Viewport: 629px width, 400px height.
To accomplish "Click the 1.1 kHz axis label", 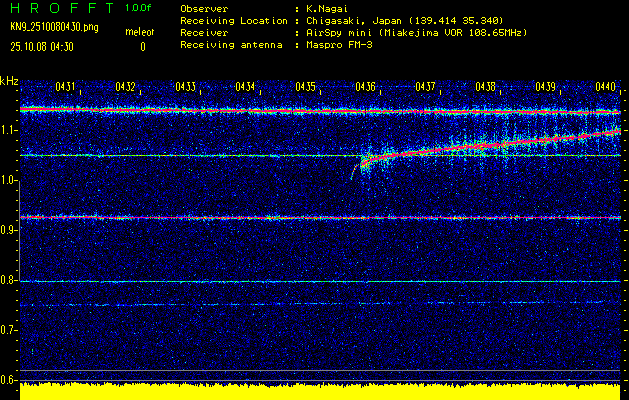I will click(x=10, y=130).
